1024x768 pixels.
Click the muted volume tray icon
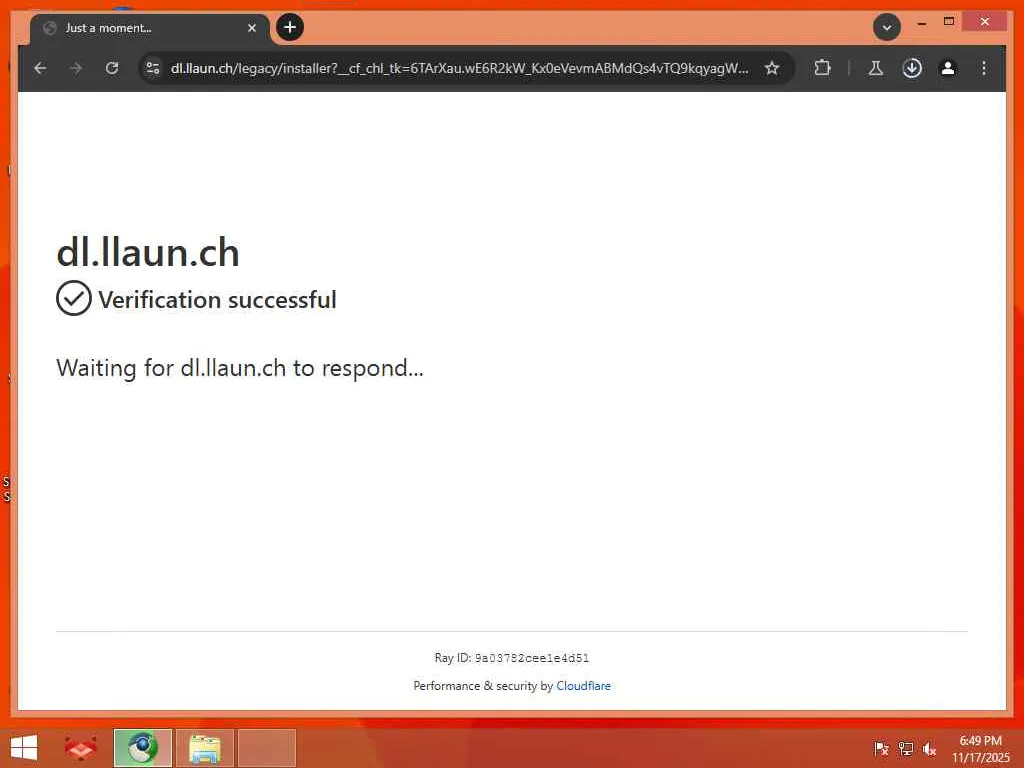tap(929, 748)
